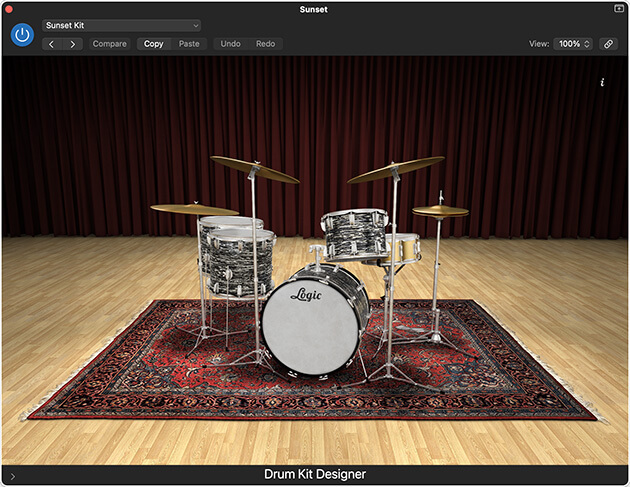
Task: Open the View 100% size dropdown
Action: [573, 44]
